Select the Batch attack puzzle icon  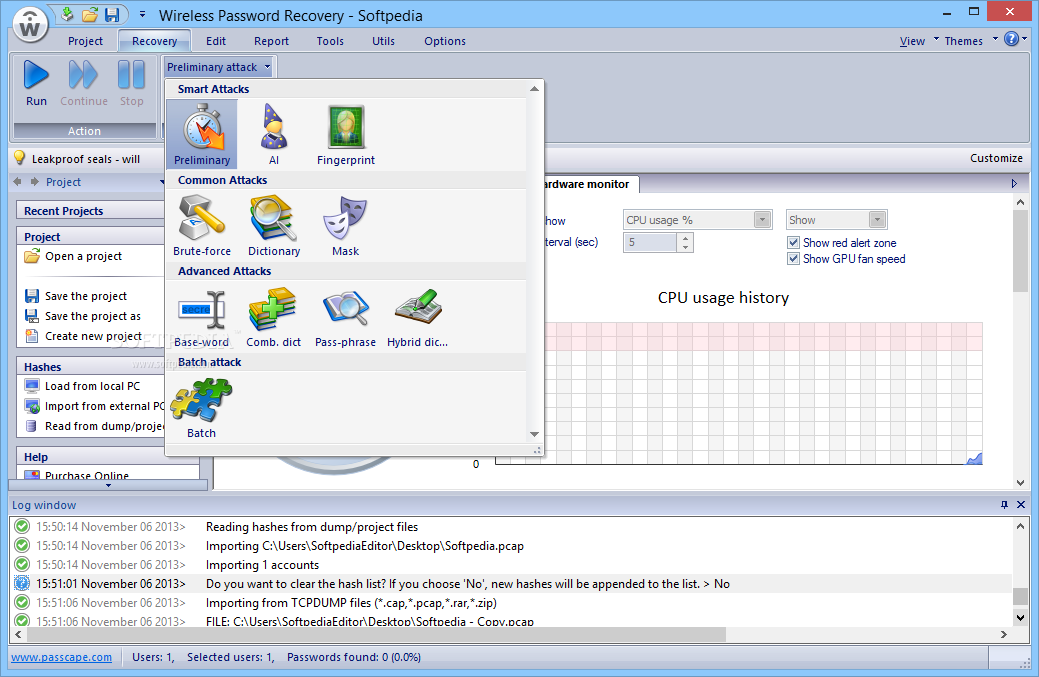tap(201, 407)
